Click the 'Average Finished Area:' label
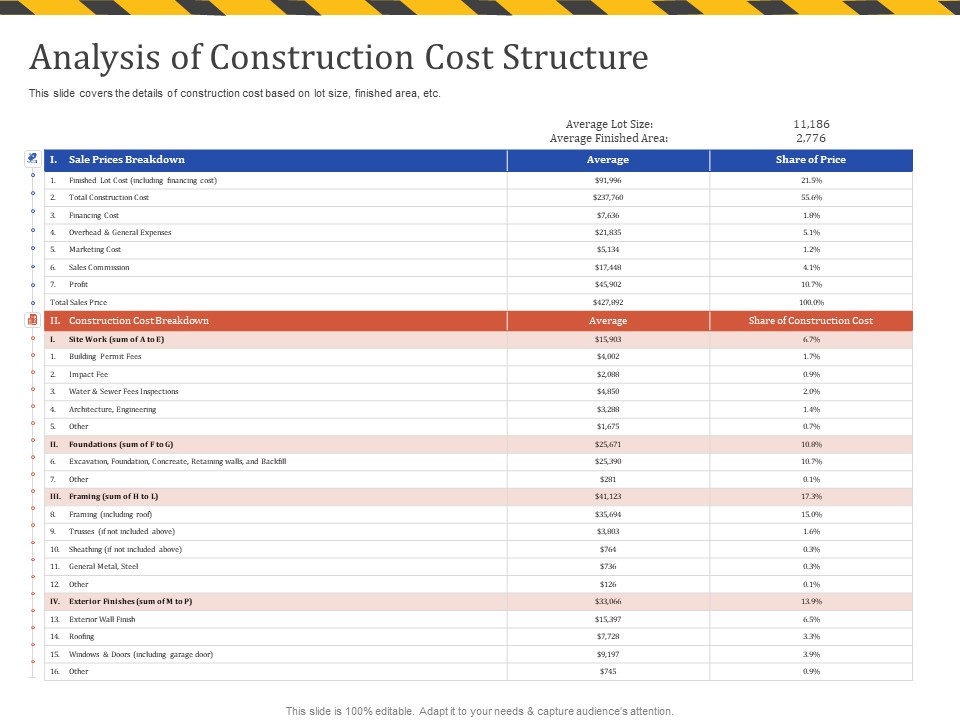The width and height of the screenshot is (960, 720). click(x=609, y=138)
